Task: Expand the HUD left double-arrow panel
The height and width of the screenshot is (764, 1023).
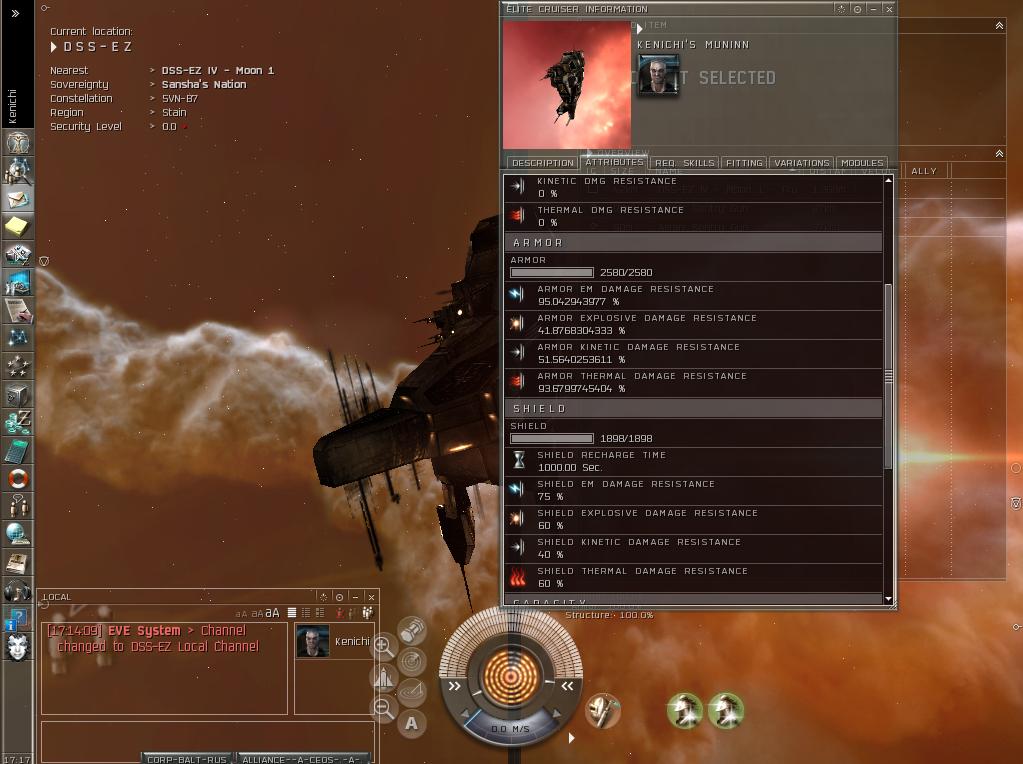Action: tap(454, 686)
